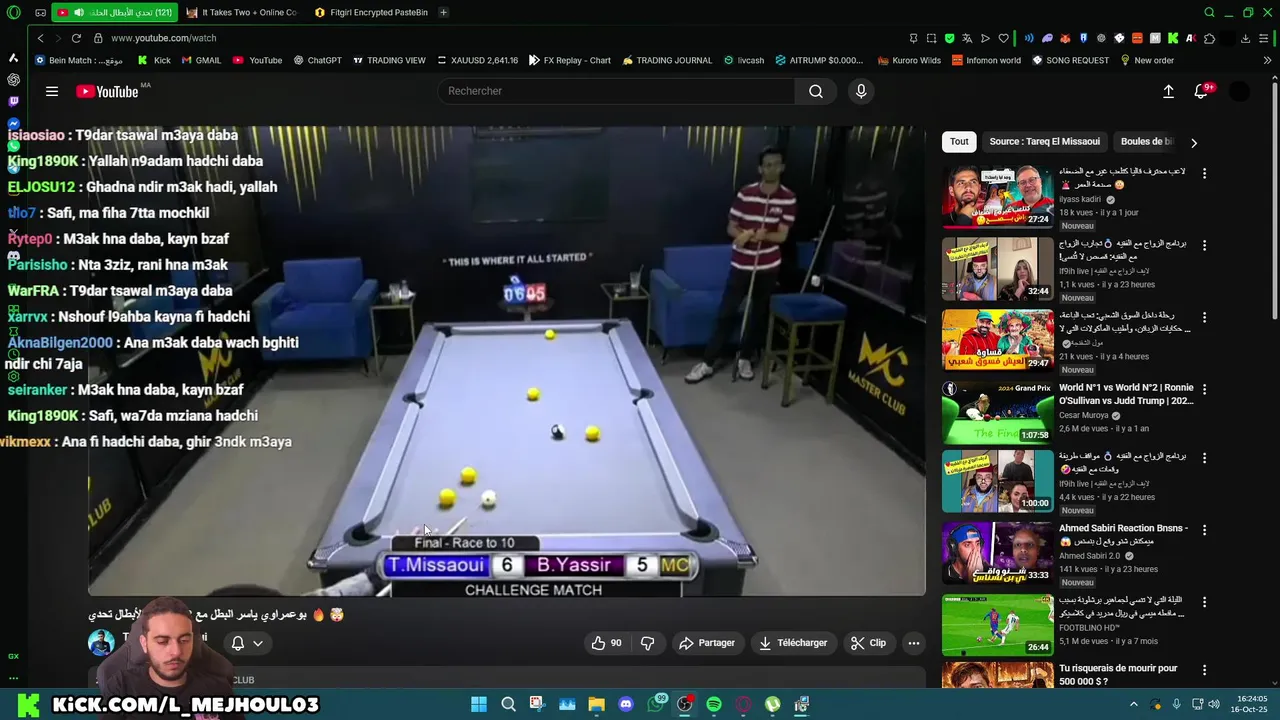Open browser search in the title bar
The image size is (1280, 720).
tap(1209, 12)
